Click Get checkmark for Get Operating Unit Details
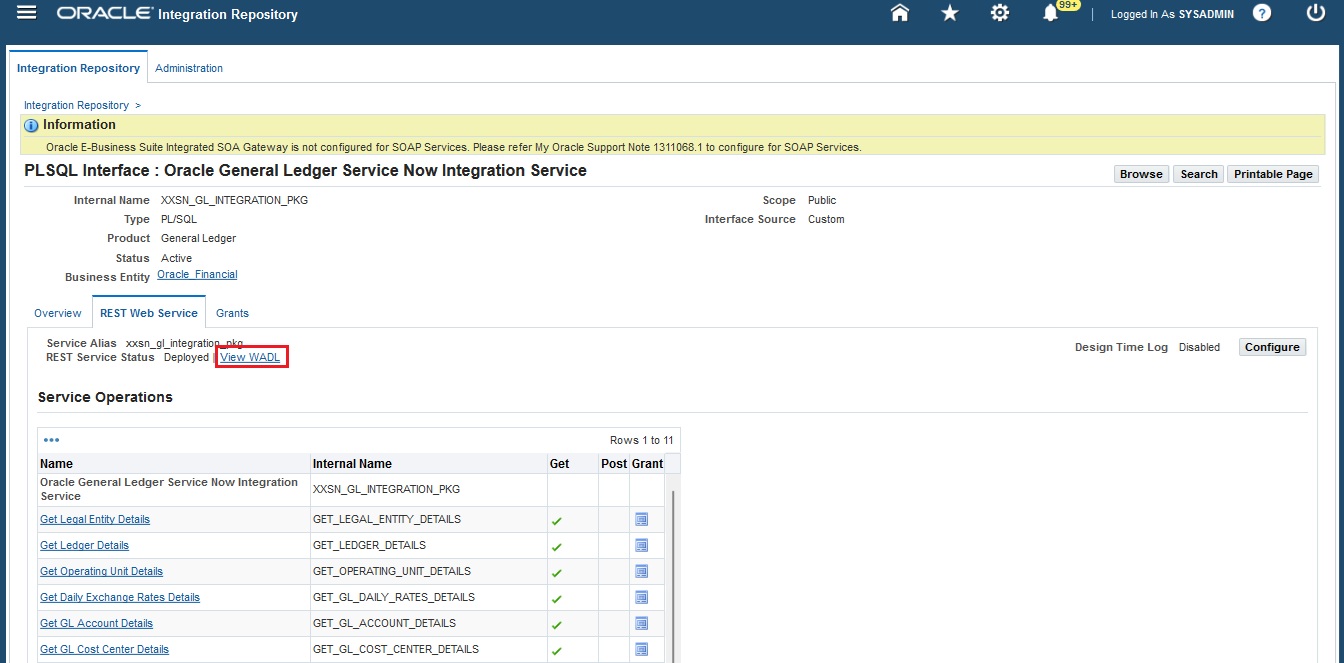Viewport: 1344px width, 663px height. [x=557, y=573]
